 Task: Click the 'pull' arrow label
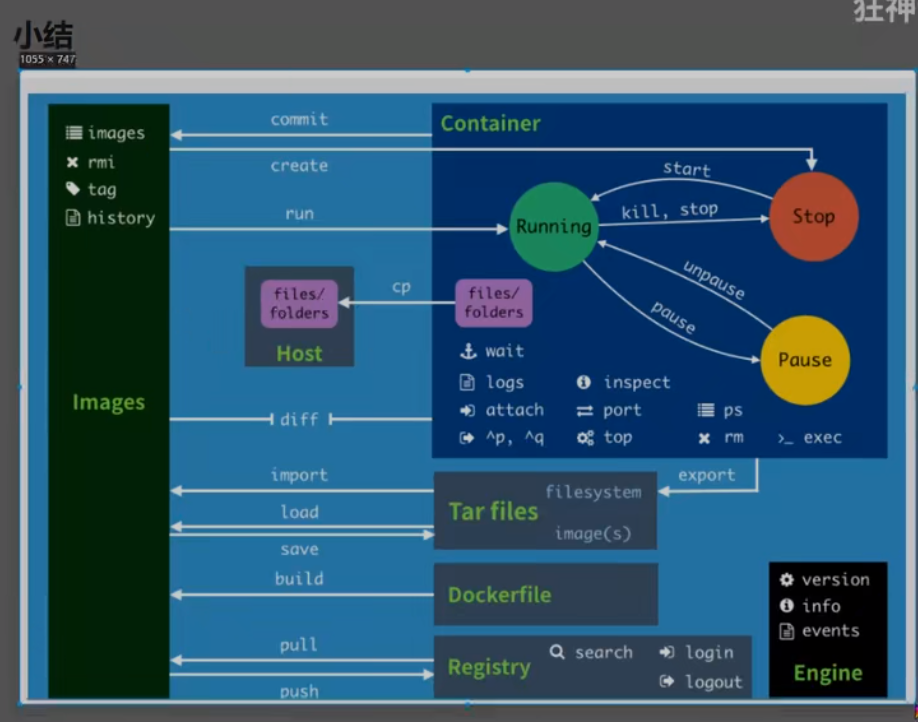[x=299, y=645]
